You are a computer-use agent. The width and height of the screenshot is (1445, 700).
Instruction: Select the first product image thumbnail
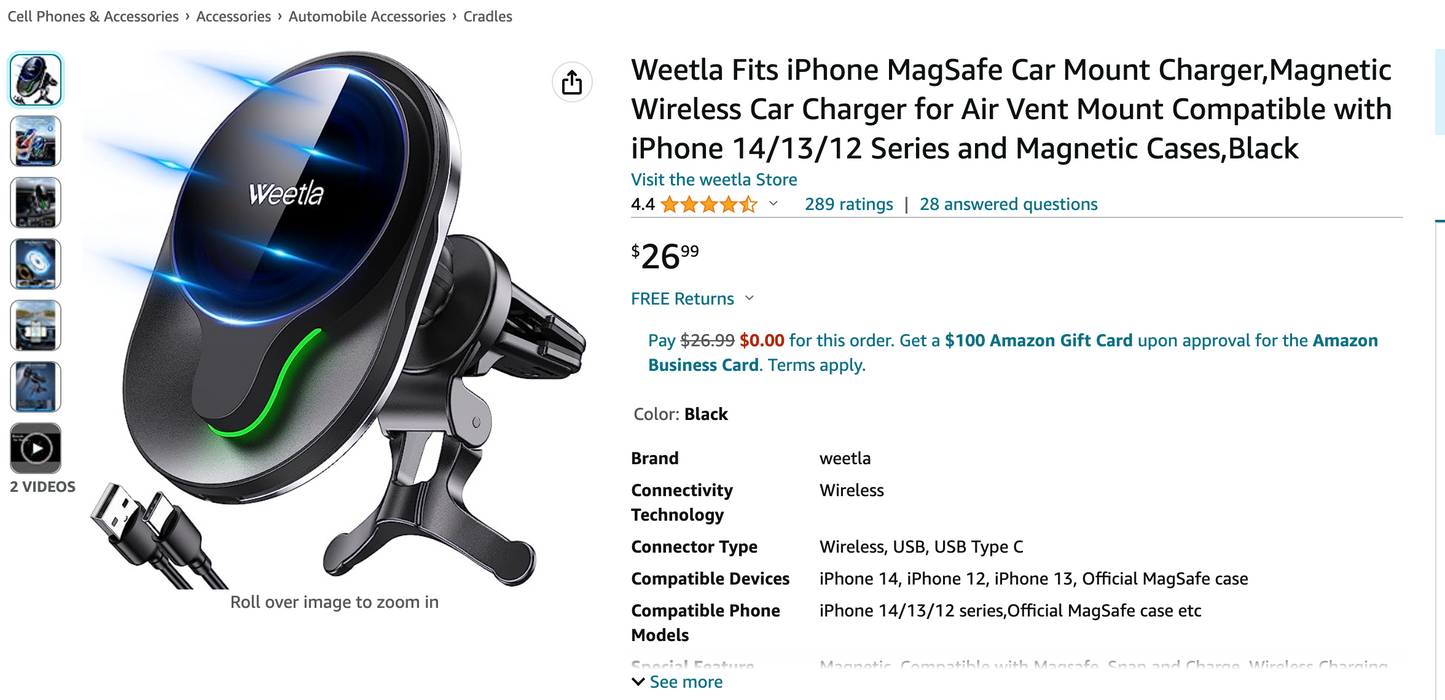(x=36, y=80)
